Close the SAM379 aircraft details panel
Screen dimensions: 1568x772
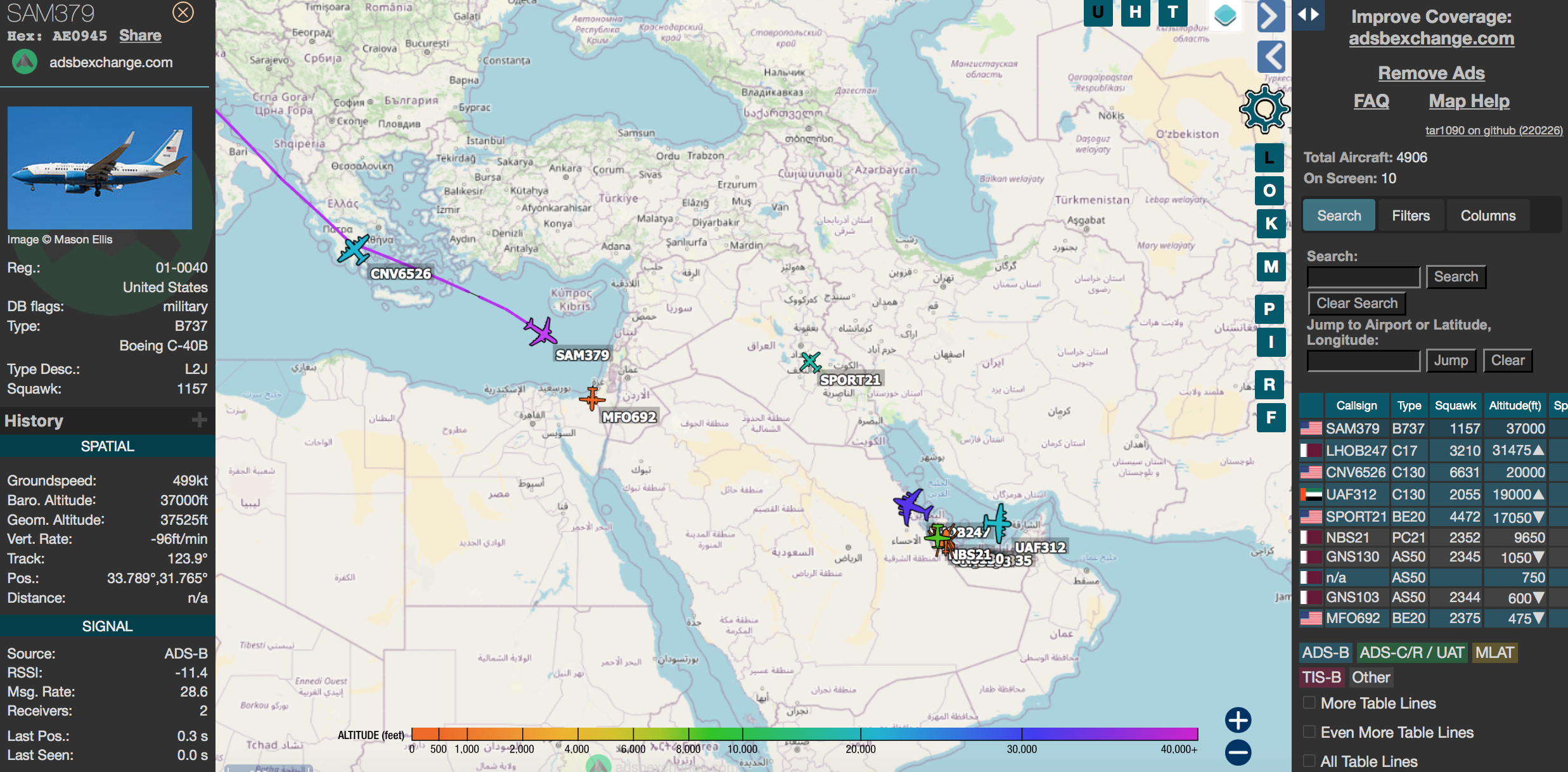point(183,12)
